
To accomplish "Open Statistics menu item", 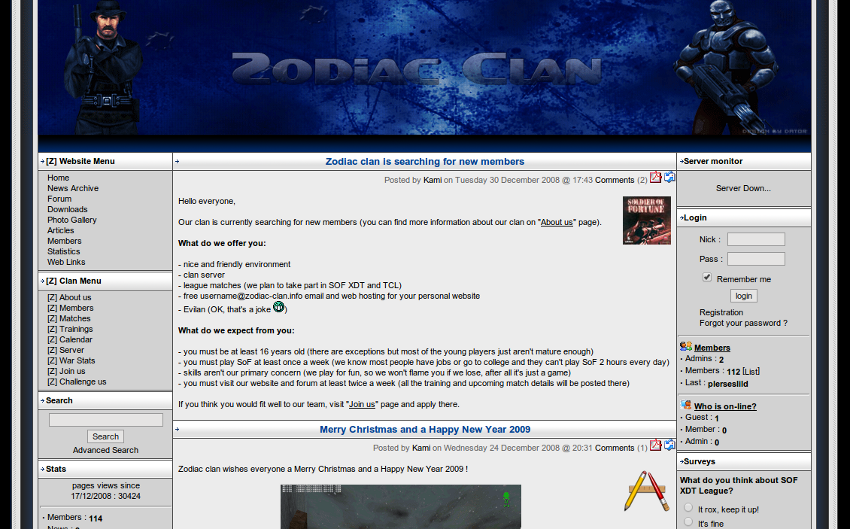I will pyautogui.click(x=63, y=251).
